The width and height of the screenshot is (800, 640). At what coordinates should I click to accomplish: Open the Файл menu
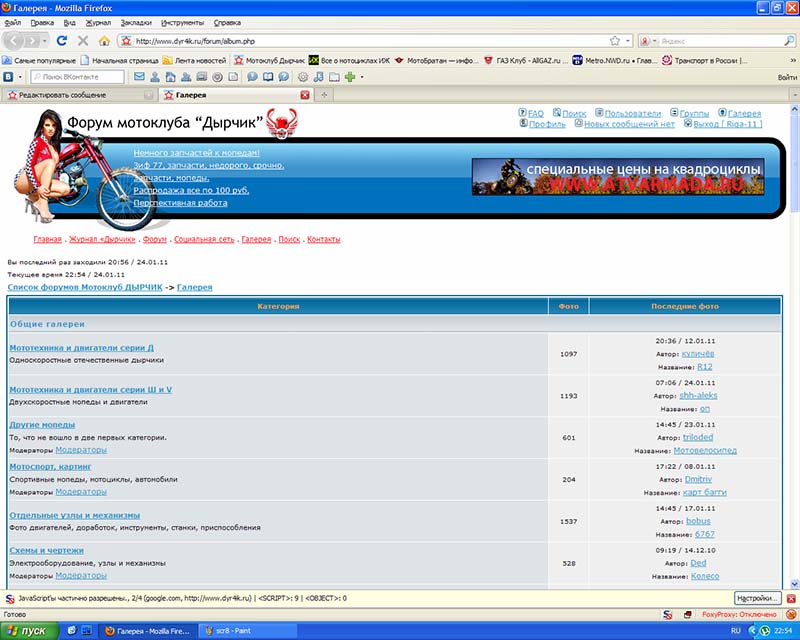click(x=13, y=22)
